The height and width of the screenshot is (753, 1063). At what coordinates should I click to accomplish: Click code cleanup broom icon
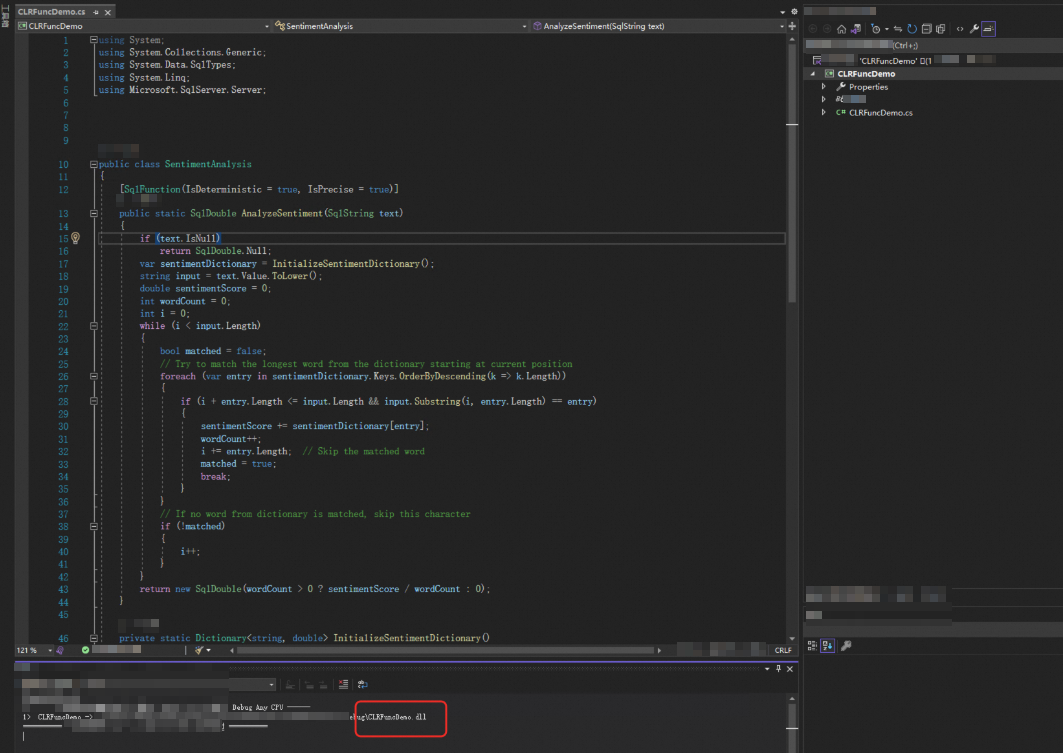click(199, 650)
